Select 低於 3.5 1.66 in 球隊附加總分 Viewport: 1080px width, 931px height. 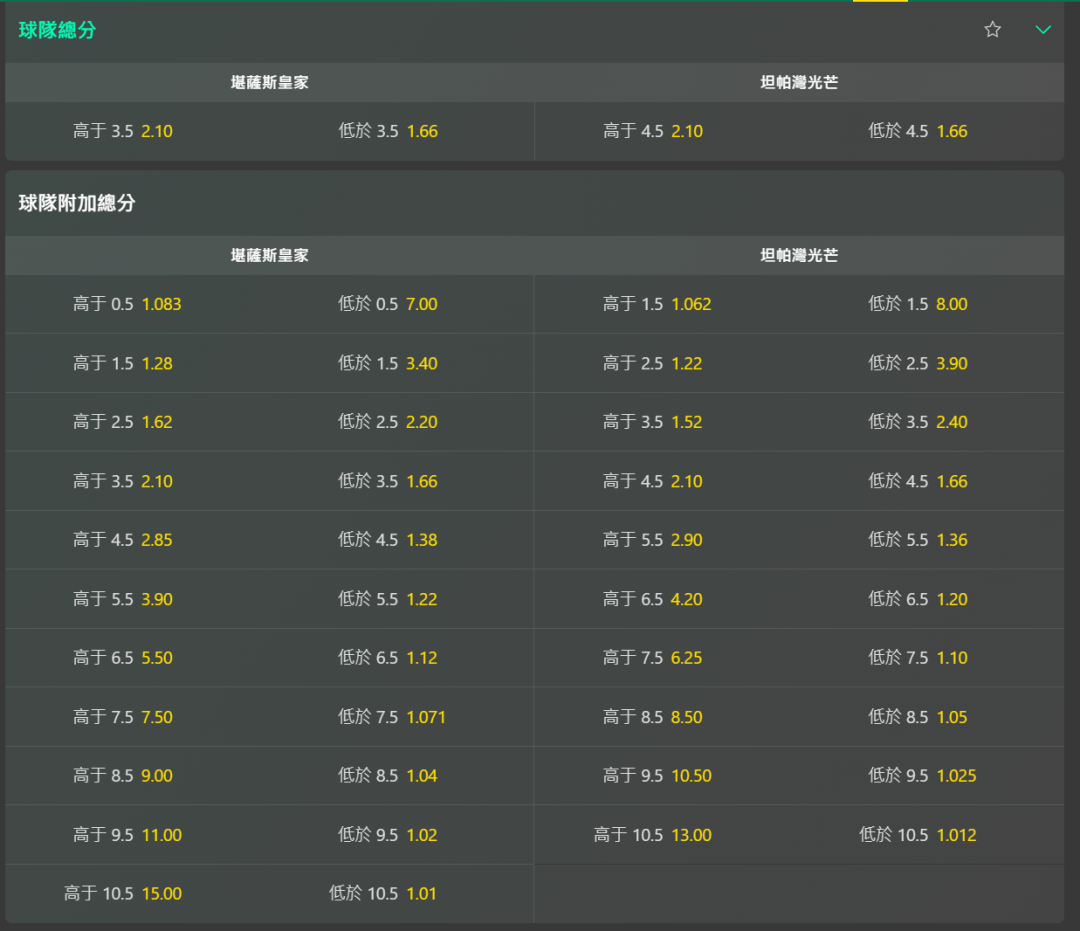(388, 481)
